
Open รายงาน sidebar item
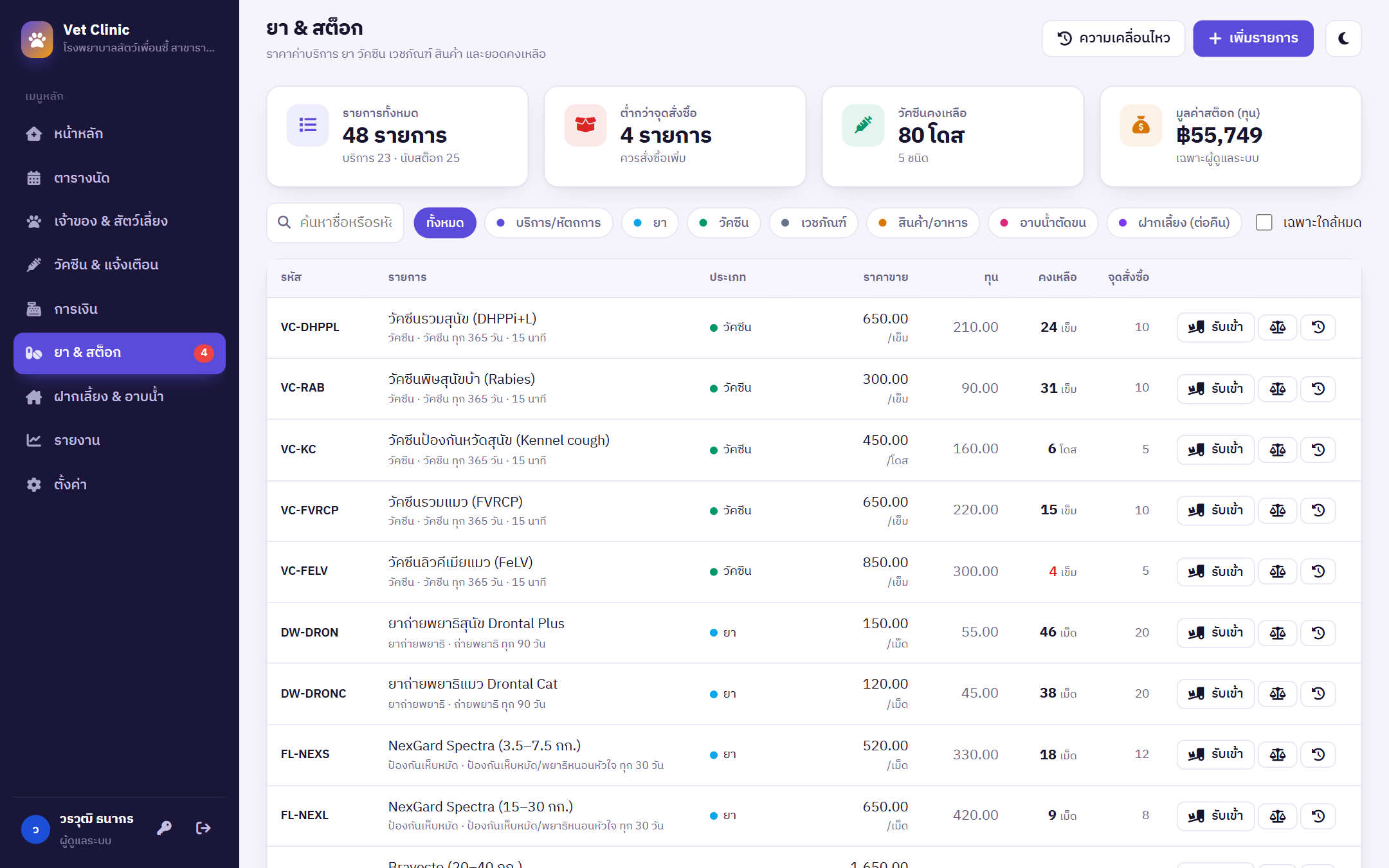pos(120,440)
